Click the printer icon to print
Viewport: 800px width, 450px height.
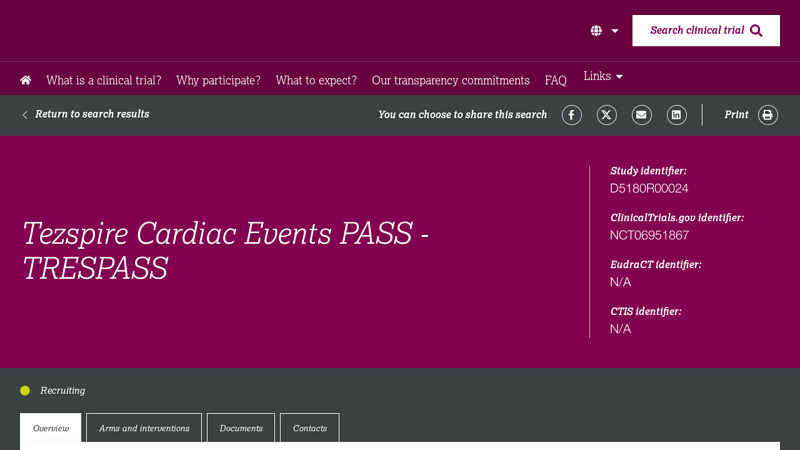click(767, 115)
